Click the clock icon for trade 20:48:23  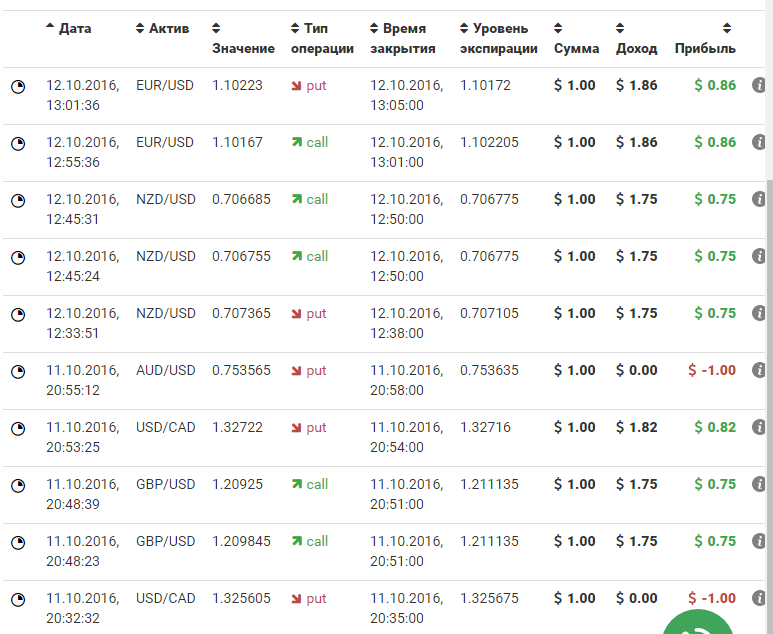18,543
